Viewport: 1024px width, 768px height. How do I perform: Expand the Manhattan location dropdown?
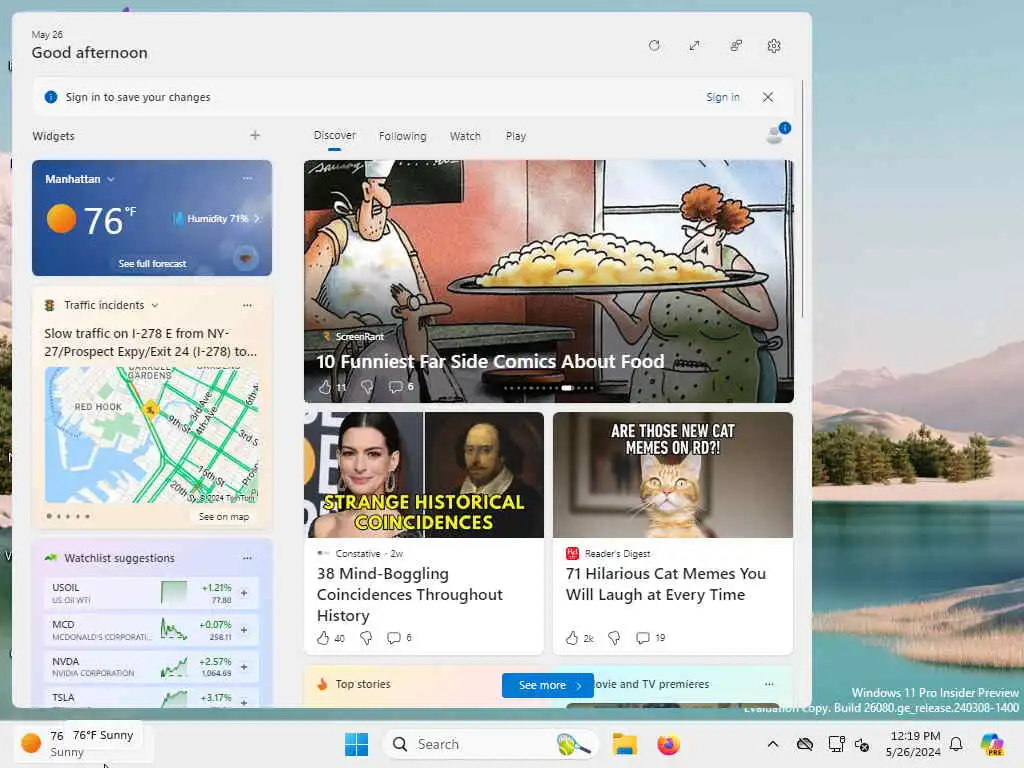pos(111,179)
